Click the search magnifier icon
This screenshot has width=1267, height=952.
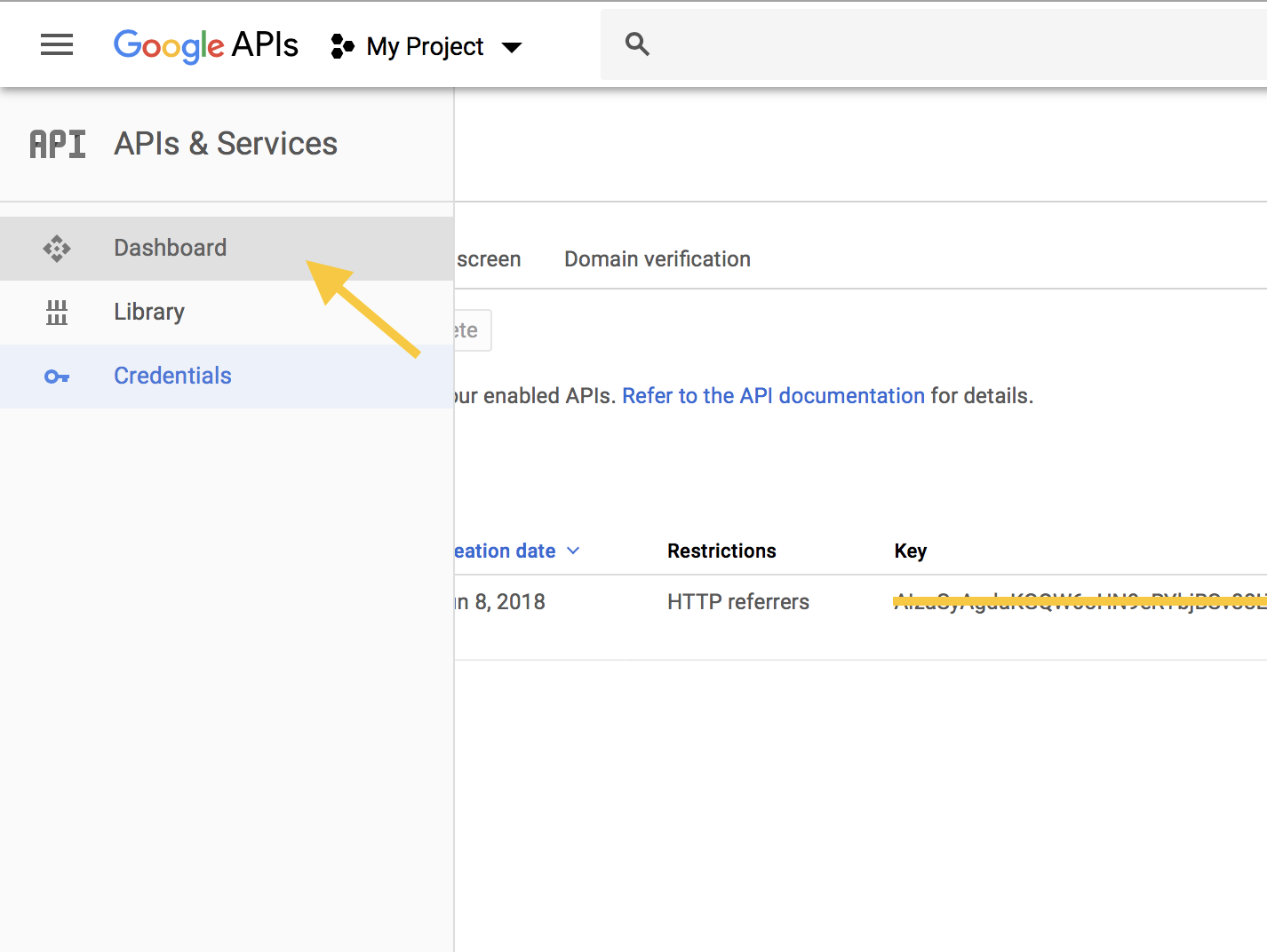pos(637,44)
